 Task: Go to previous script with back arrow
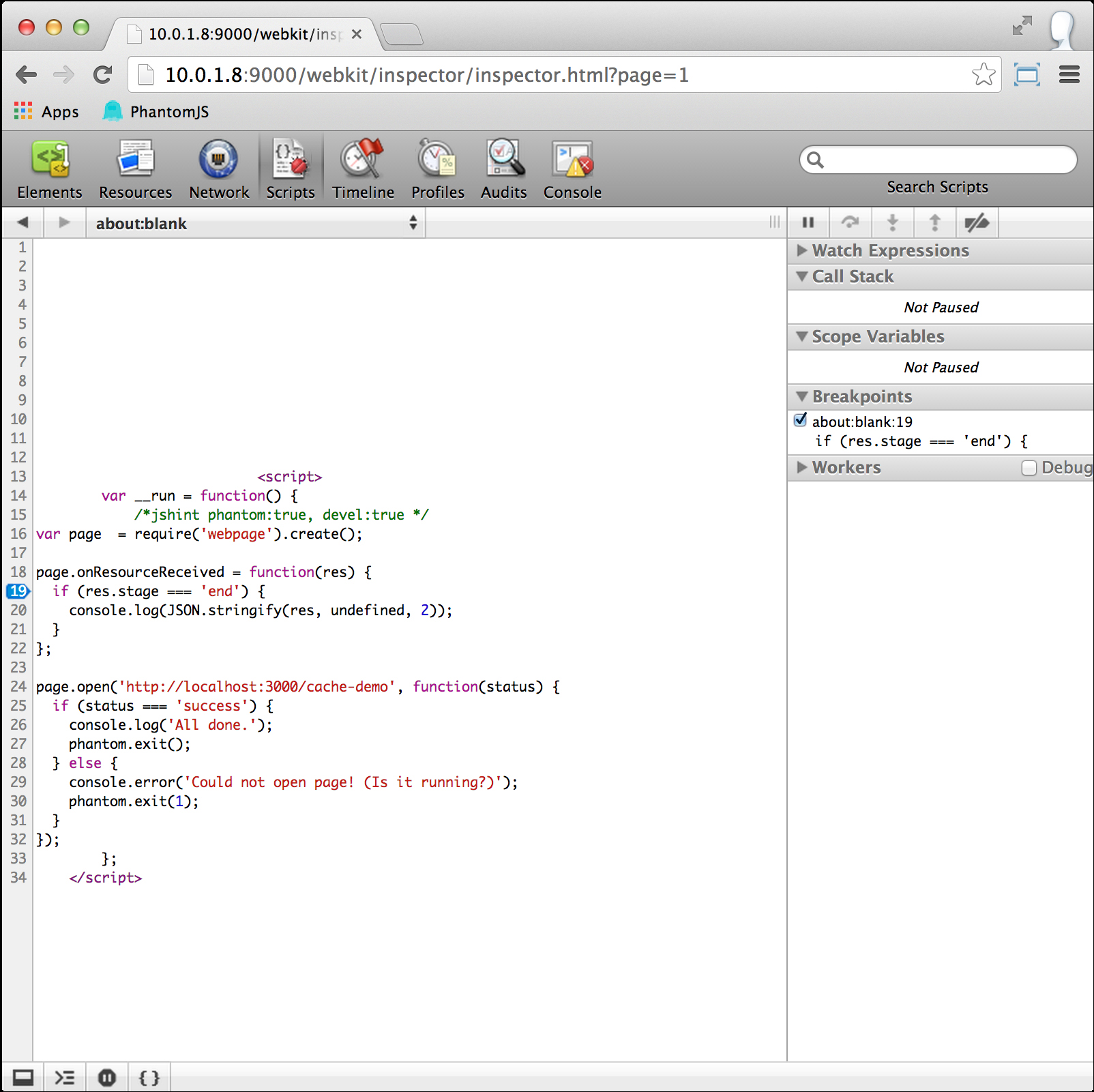[23, 222]
